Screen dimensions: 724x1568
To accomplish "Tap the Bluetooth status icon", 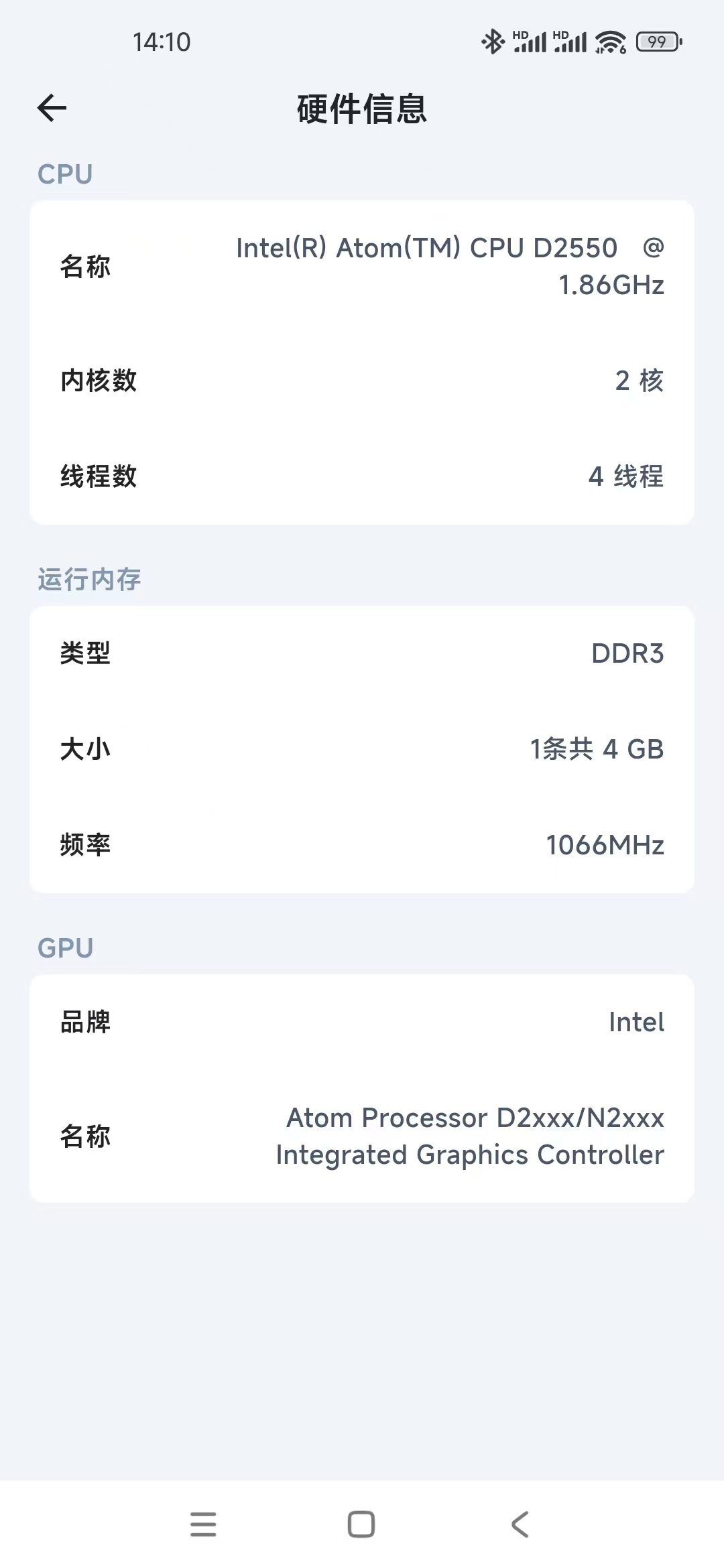I will click(493, 42).
